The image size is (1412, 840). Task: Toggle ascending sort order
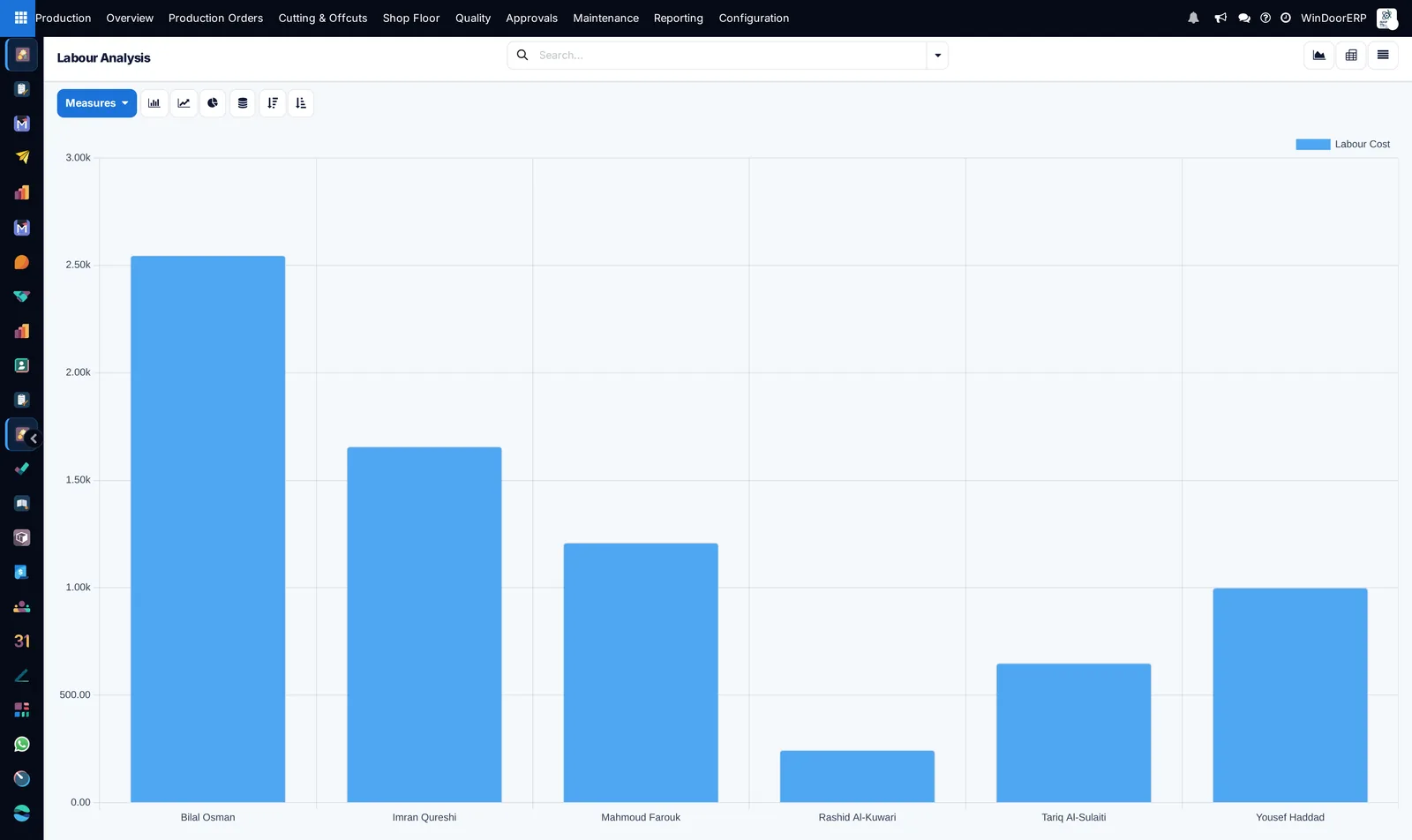301,103
